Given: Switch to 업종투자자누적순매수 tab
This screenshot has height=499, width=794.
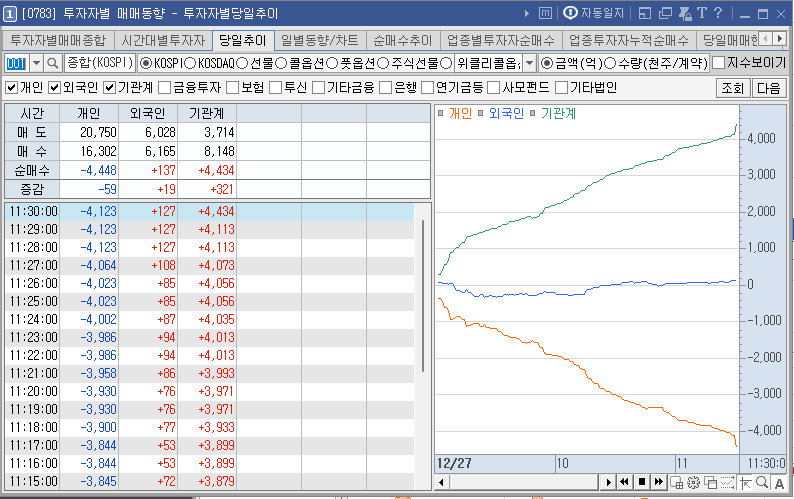Looking at the screenshot, I should click(x=629, y=40).
